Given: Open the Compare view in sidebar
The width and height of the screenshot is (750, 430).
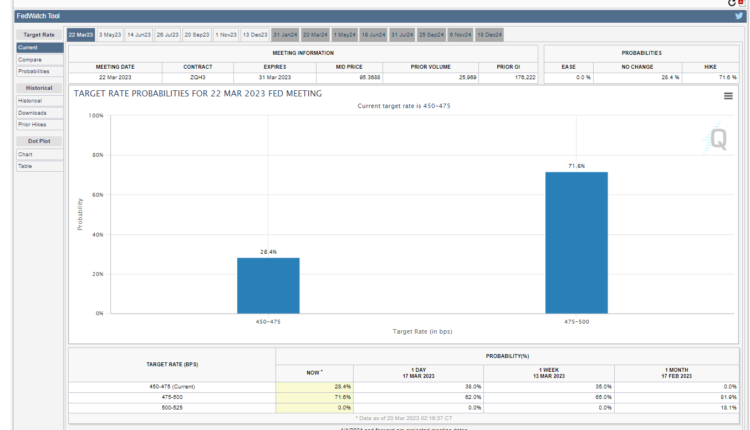Looking at the screenshot, I should [x=30, y=59].
